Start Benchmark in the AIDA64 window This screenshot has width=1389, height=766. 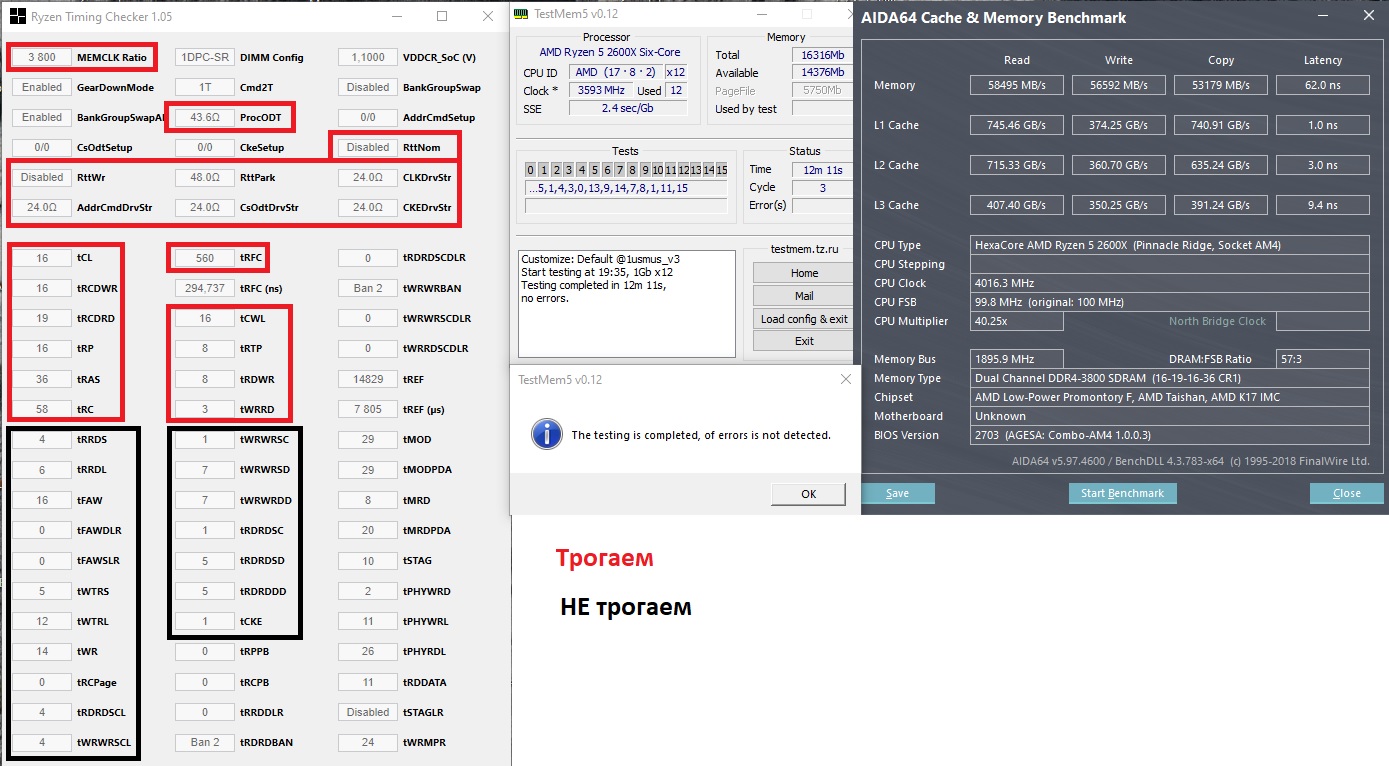point(1123,493)
